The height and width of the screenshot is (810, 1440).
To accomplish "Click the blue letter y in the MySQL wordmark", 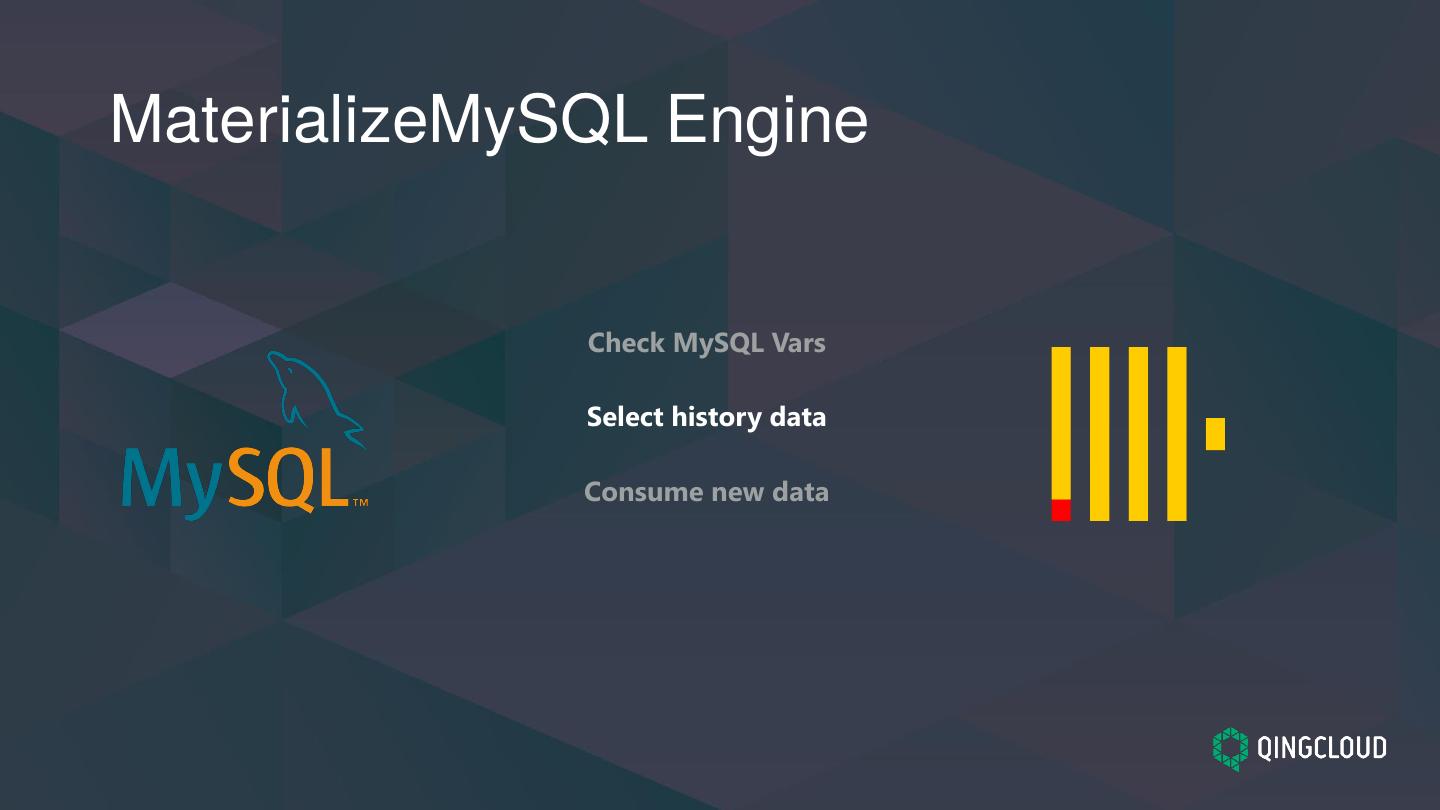I will [x=205, y=485].
